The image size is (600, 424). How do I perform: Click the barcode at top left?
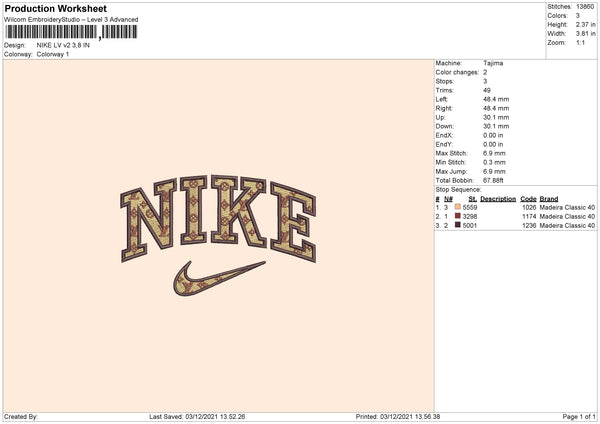pyautogui.click(x=71, y=32)
